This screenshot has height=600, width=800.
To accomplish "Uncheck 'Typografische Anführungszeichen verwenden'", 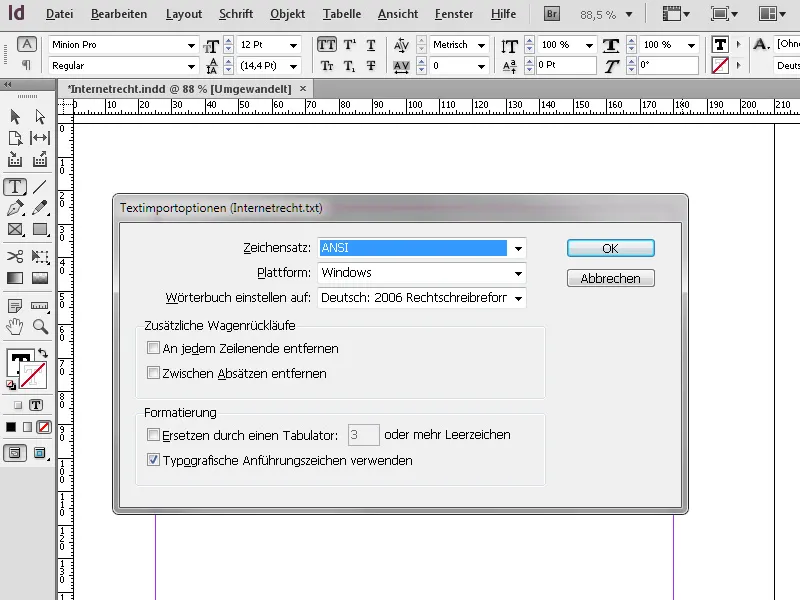I will (153, 460).
